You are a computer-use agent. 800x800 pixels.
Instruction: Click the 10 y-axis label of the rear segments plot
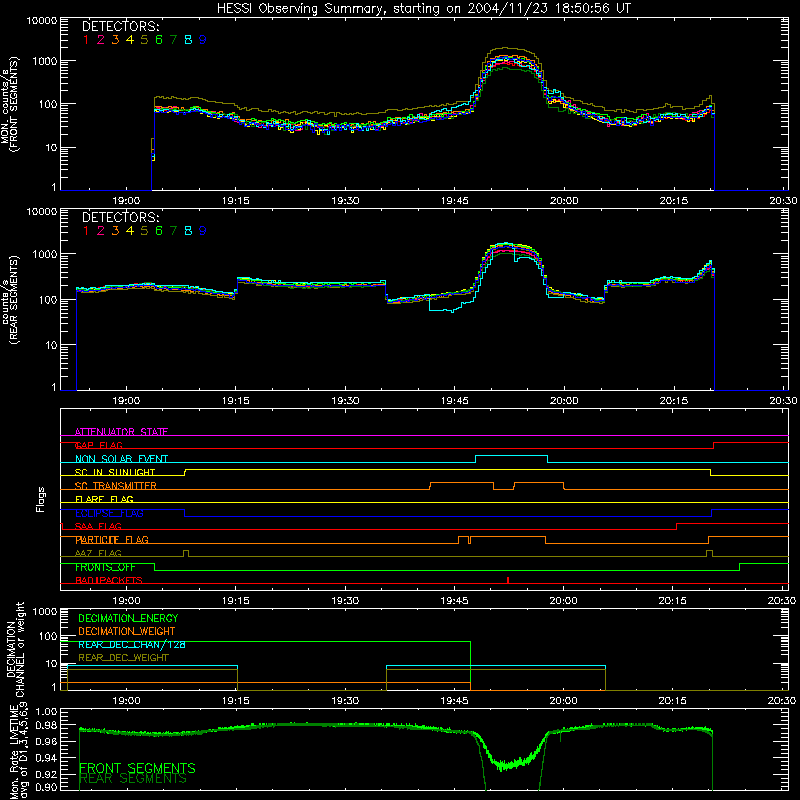tap(51, 345)
